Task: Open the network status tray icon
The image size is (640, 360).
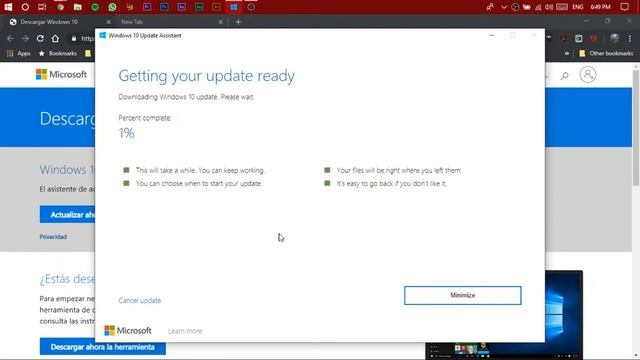Action: pos(538,7)
